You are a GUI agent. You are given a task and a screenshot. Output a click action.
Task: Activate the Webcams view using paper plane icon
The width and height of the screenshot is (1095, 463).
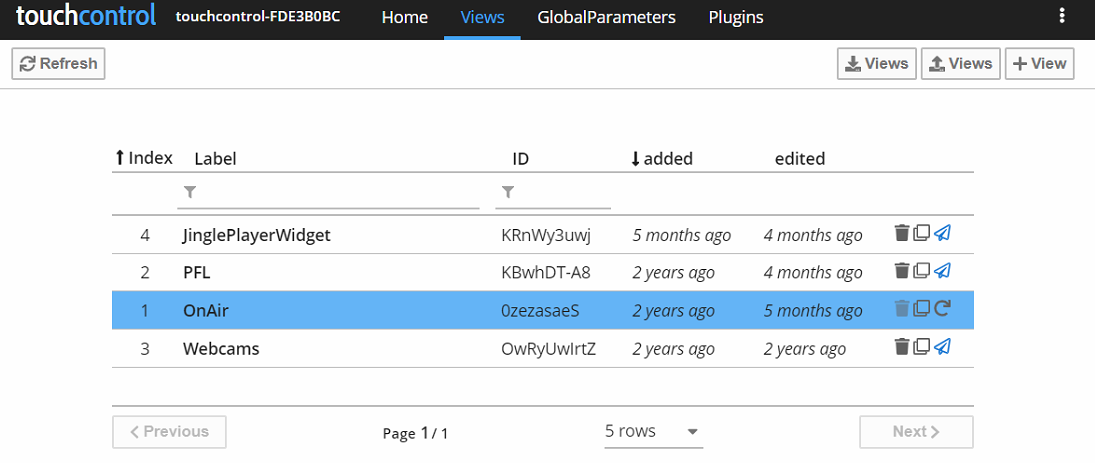click(x=941, y=347)
